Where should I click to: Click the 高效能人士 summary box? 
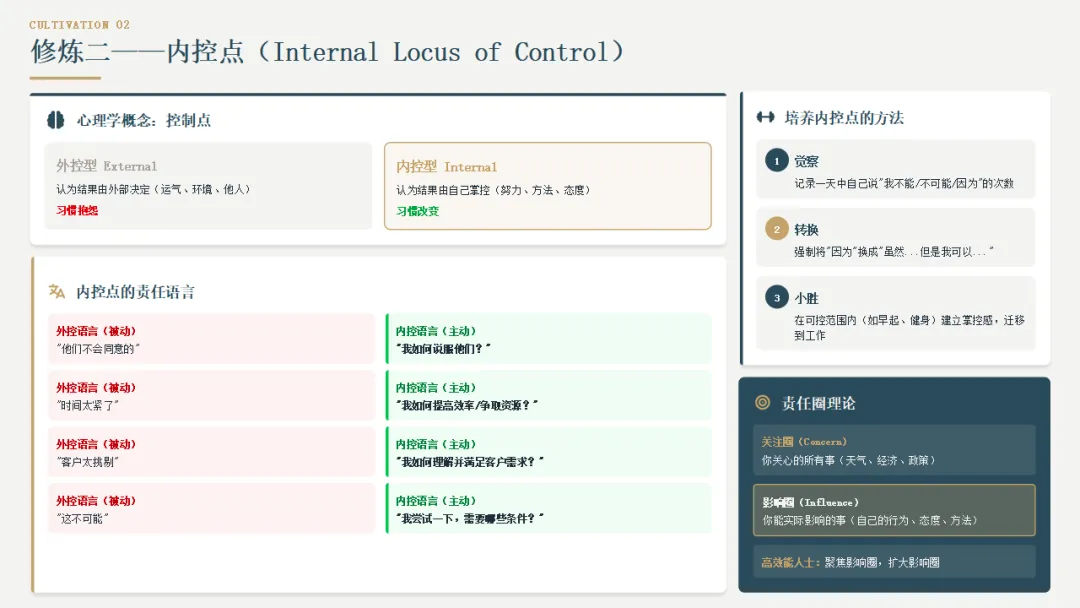893,562
